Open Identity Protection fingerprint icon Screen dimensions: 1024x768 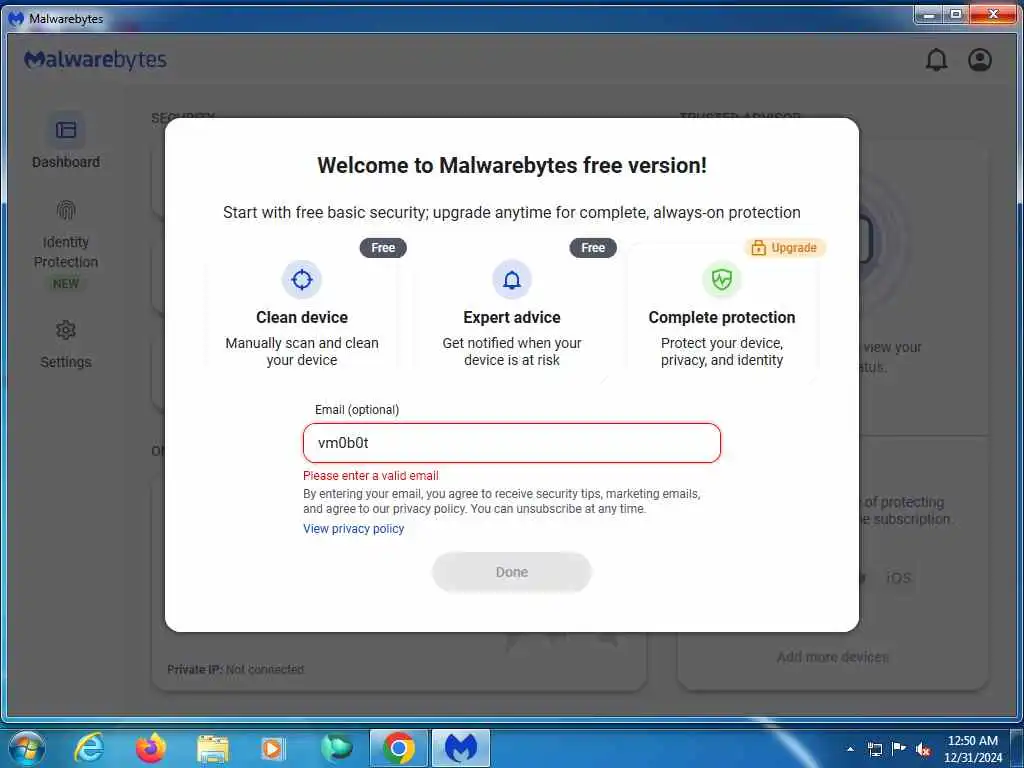pos(66,210)
